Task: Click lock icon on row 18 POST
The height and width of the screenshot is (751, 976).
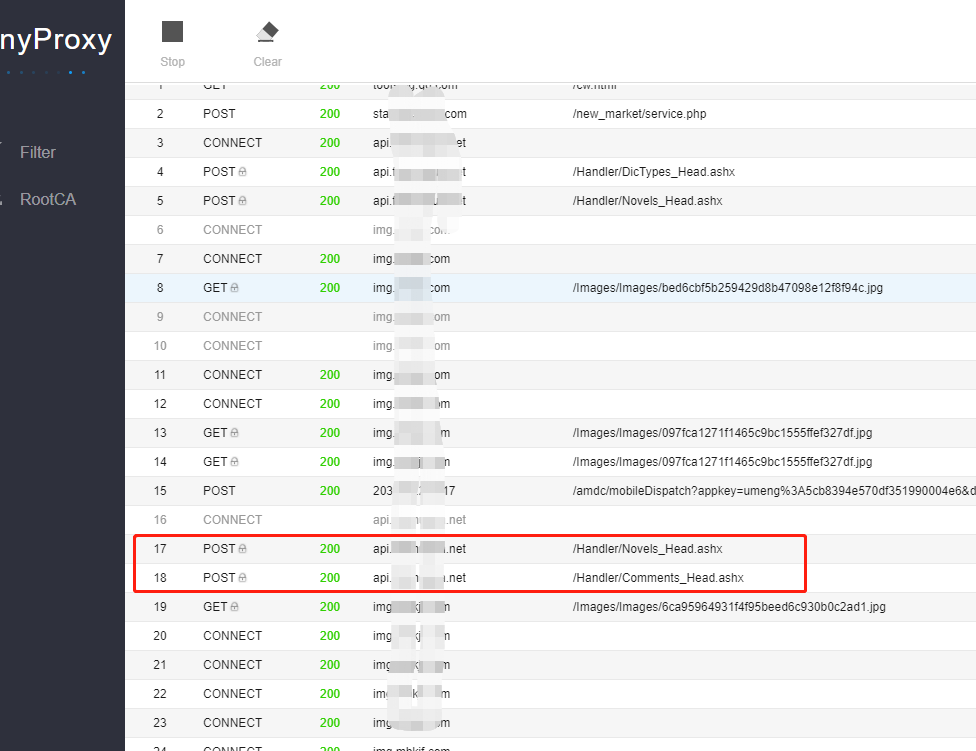Action: 243,578
